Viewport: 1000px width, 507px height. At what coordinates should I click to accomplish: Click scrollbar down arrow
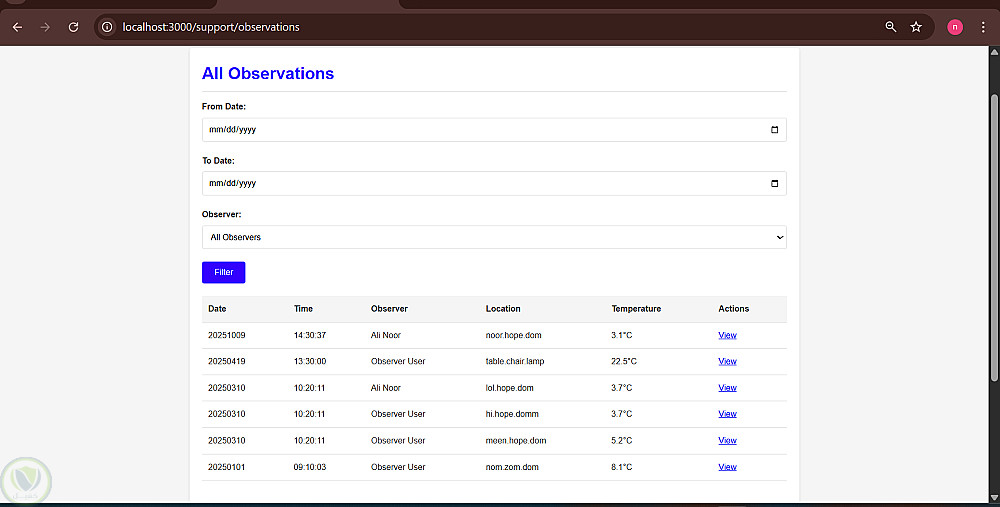pos(994,497)
